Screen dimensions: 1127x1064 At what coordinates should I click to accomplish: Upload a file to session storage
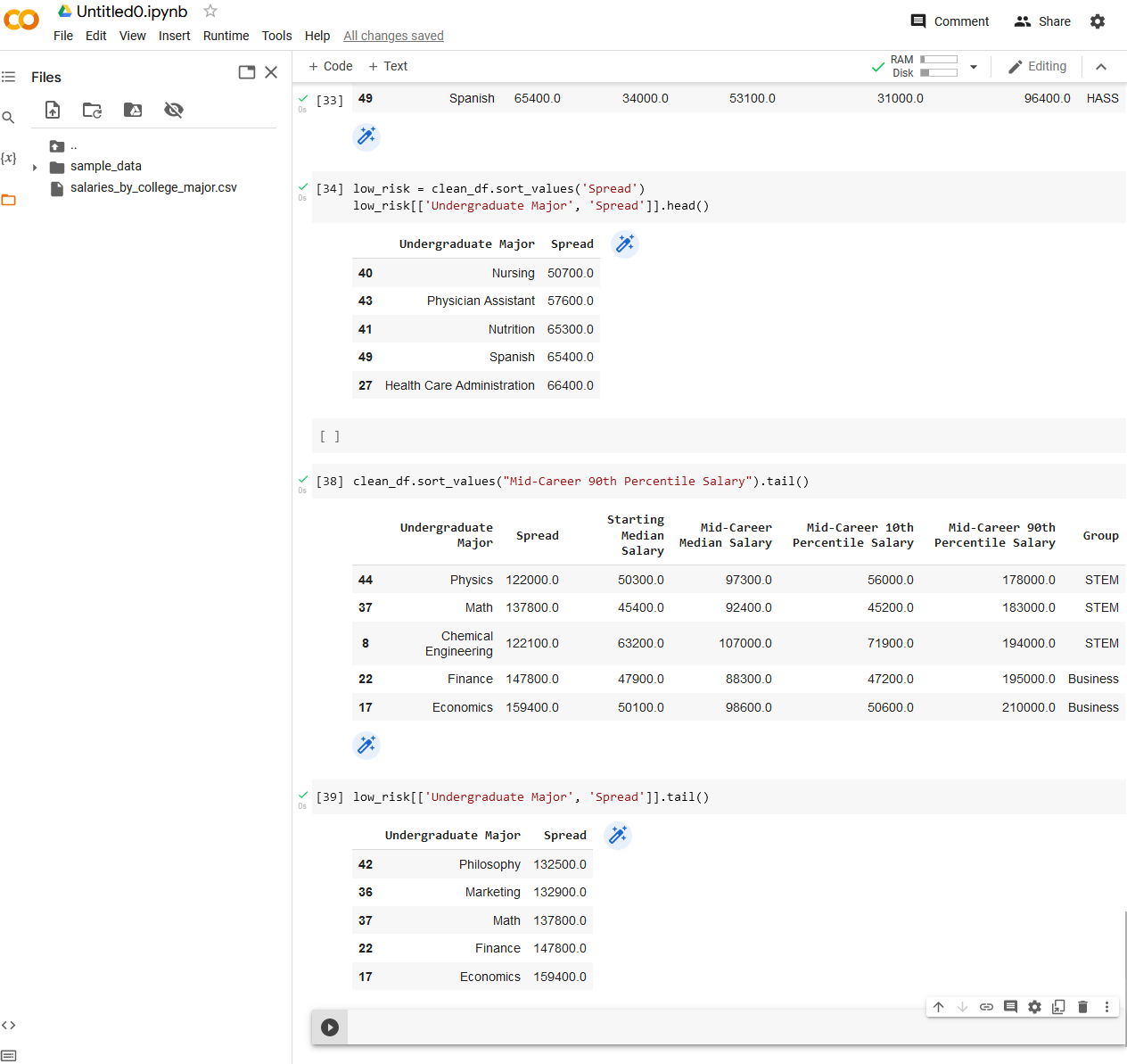[x=52, y=110]
